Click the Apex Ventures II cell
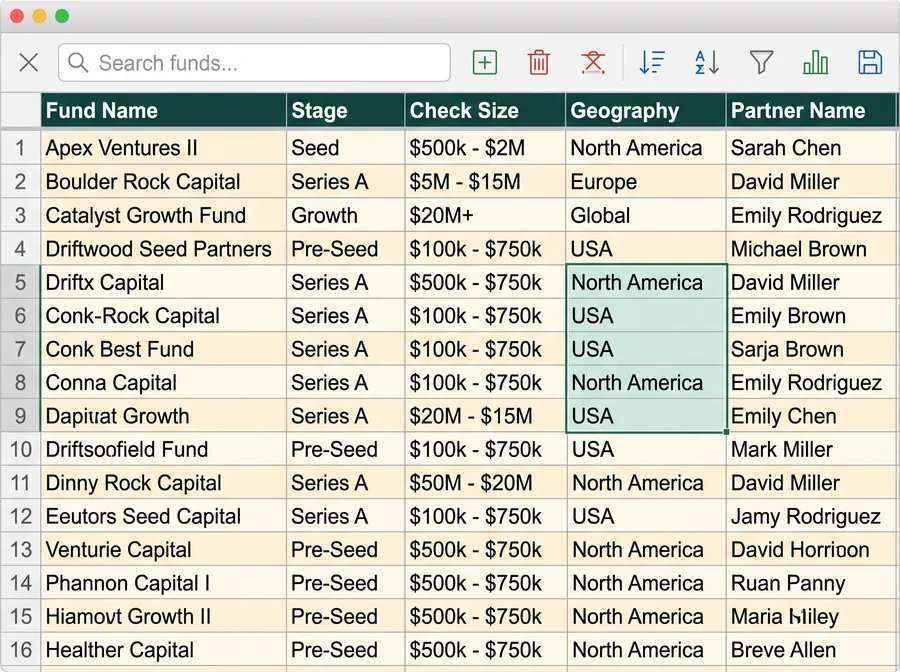This screenshot has height=672, width=900. (164, 148)
